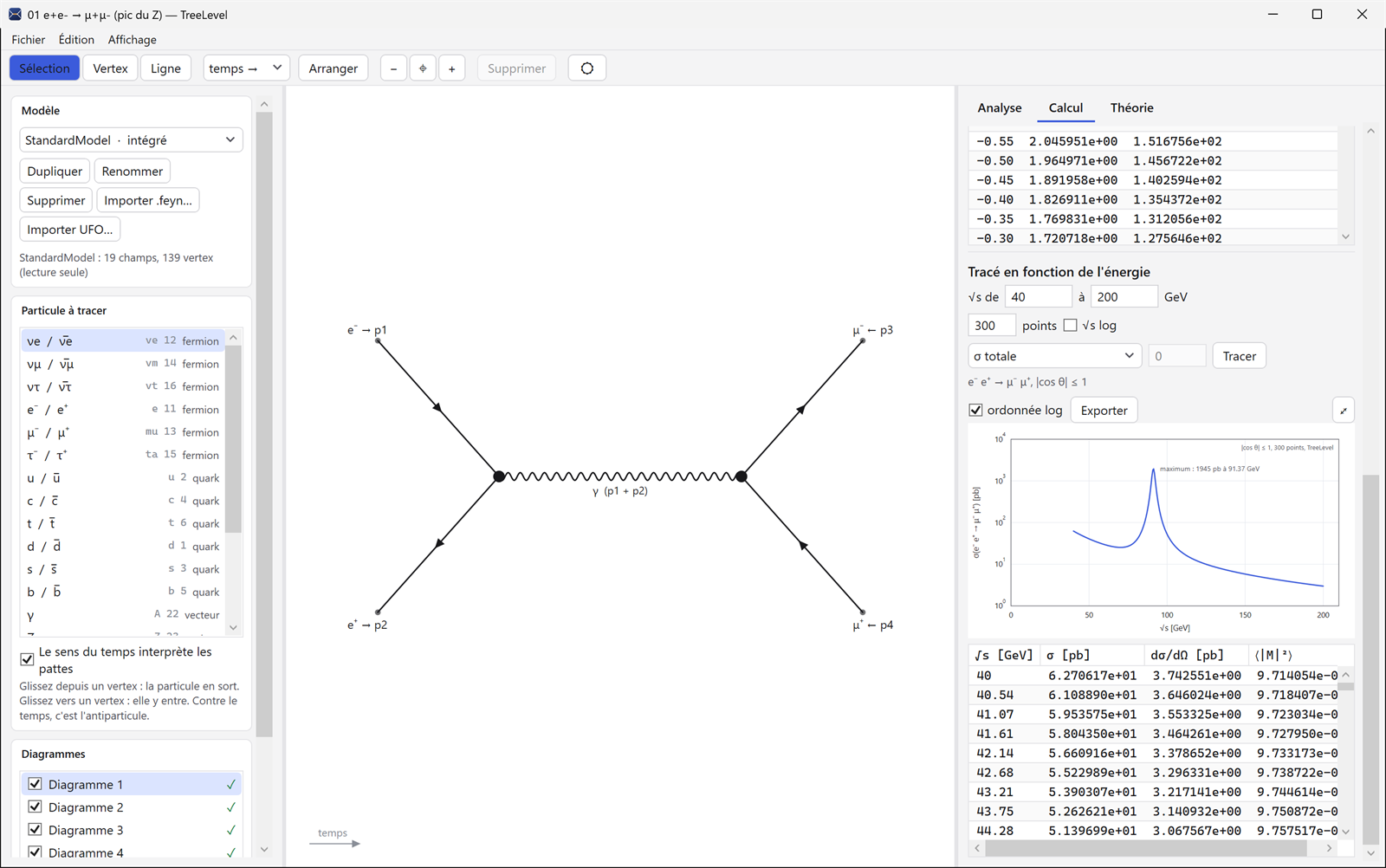Click the zoom out minus button
Viewport: 1386px width, 868px height.
pos(393,68)
